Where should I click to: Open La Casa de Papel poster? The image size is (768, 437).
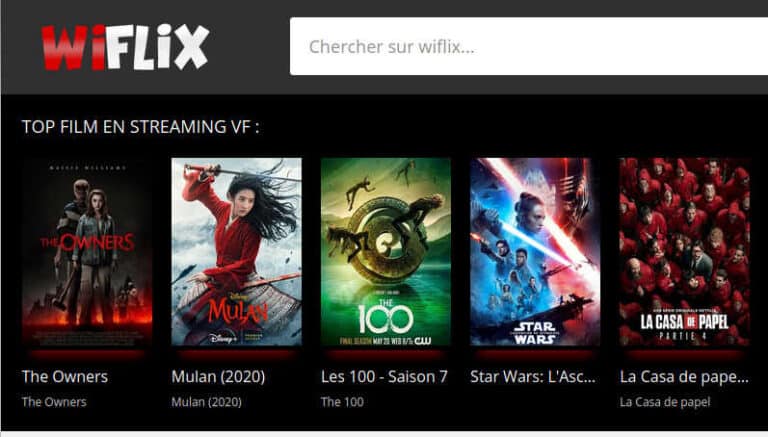[x=685, y=252]
